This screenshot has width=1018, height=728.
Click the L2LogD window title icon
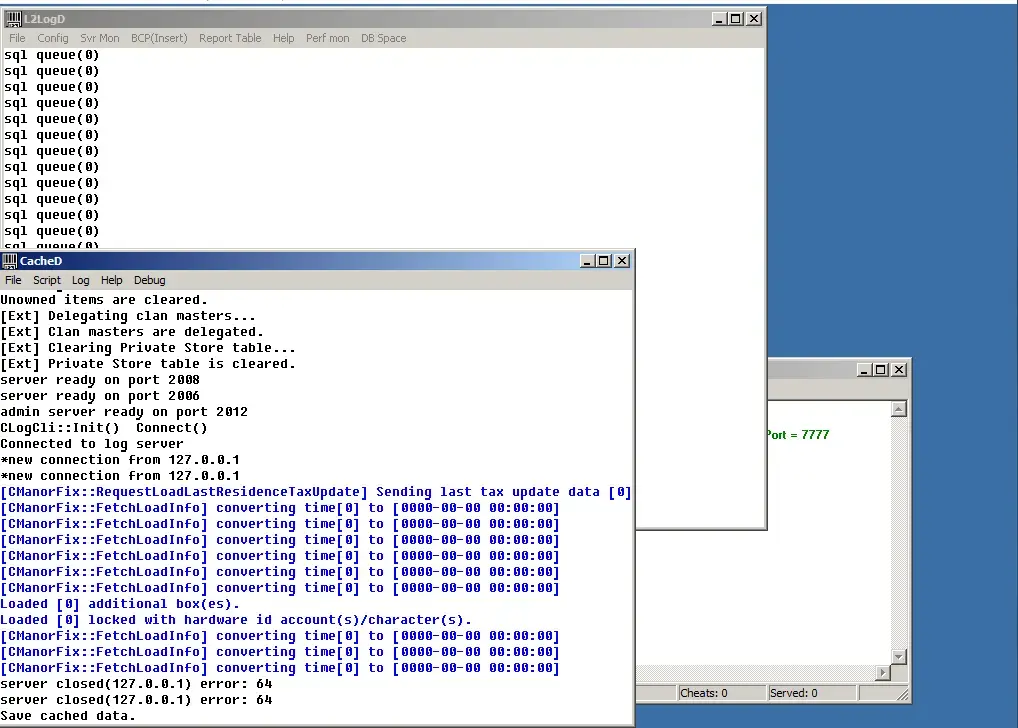(13, 19)
